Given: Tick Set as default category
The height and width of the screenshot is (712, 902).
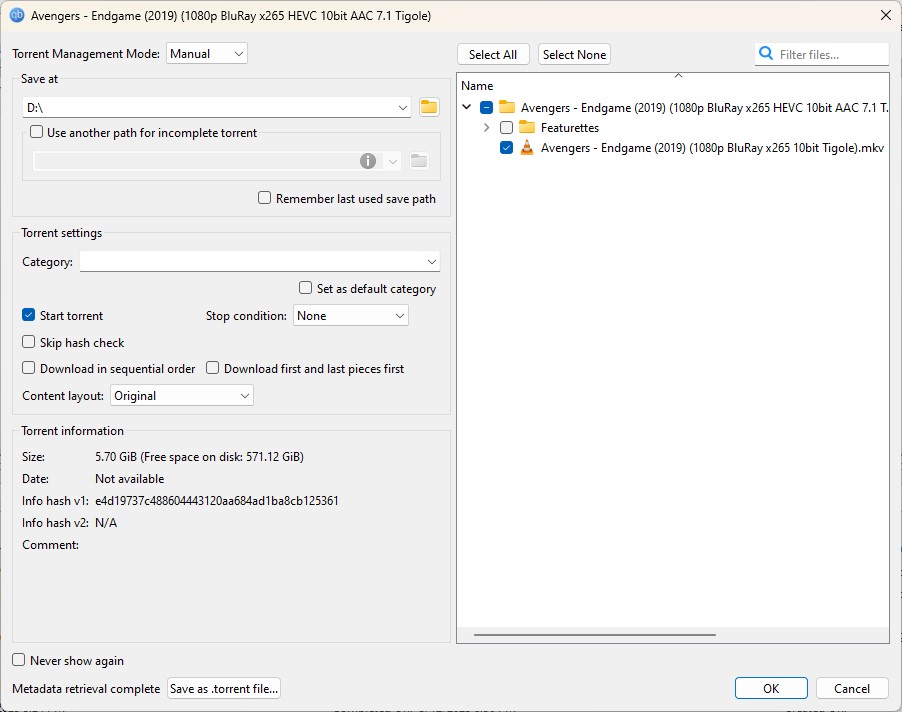Looking at the screenshot, I should (x=305, y=288).
